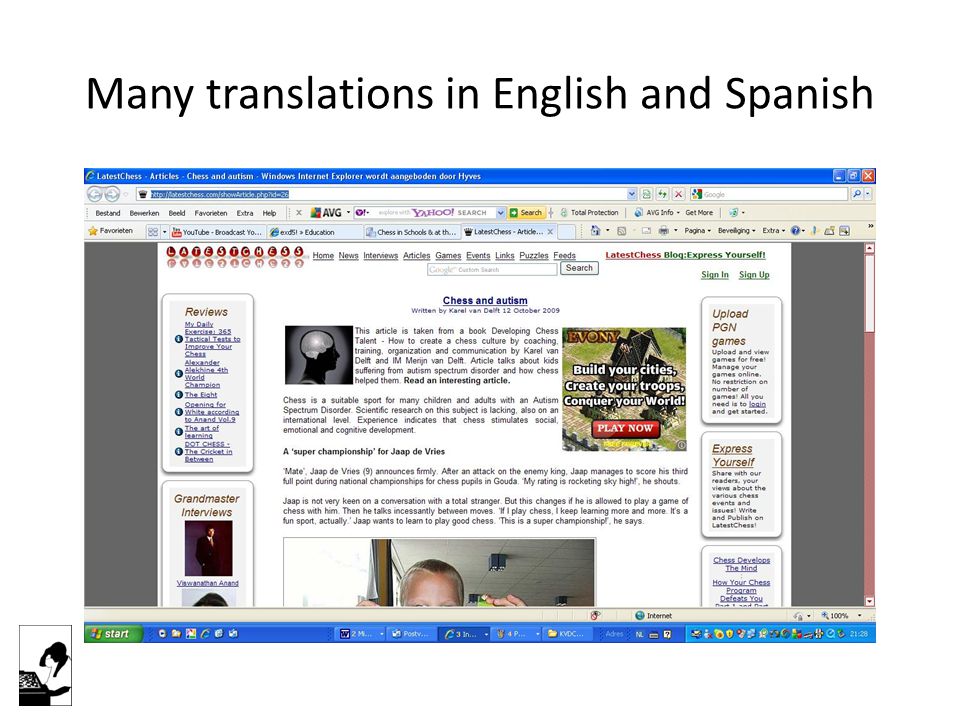This screenshot has height=720, width=960.
Task: Click the page scrollbar down arrow
Action: [869, 601]
